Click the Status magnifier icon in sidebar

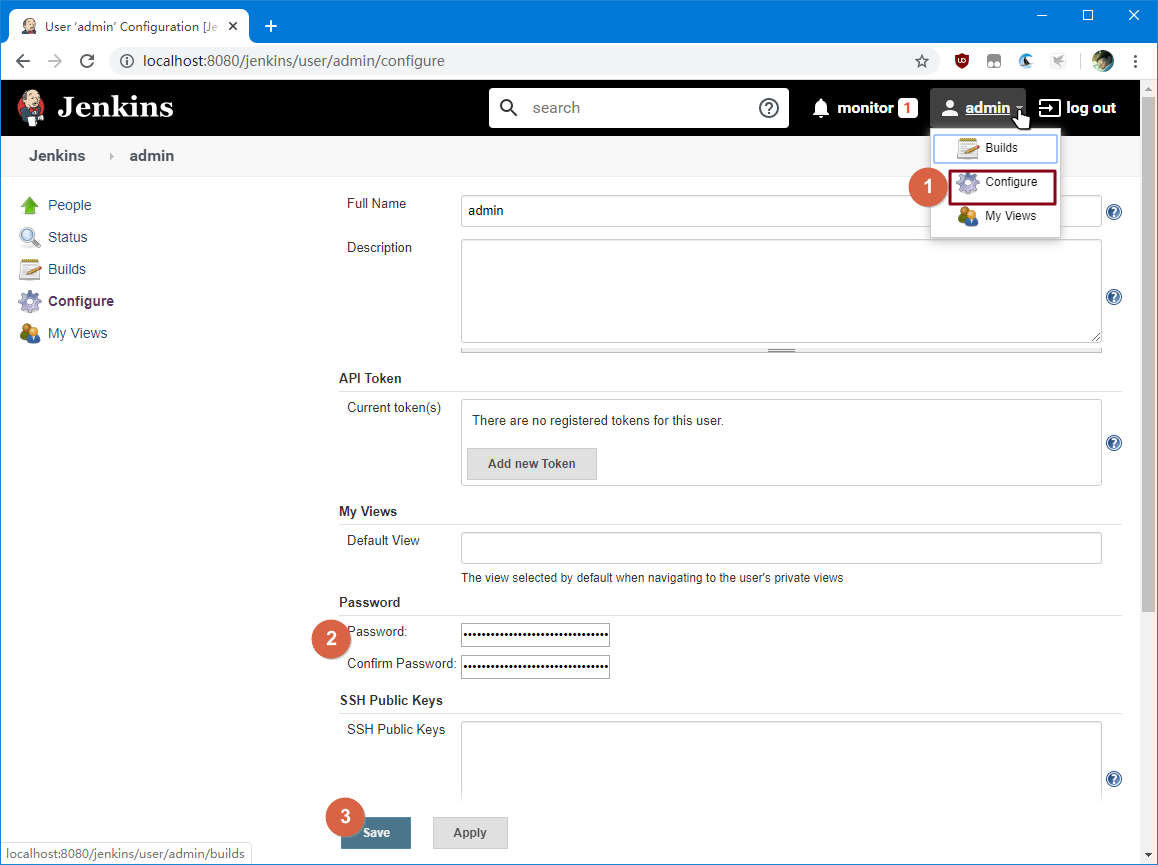point(30,237)
